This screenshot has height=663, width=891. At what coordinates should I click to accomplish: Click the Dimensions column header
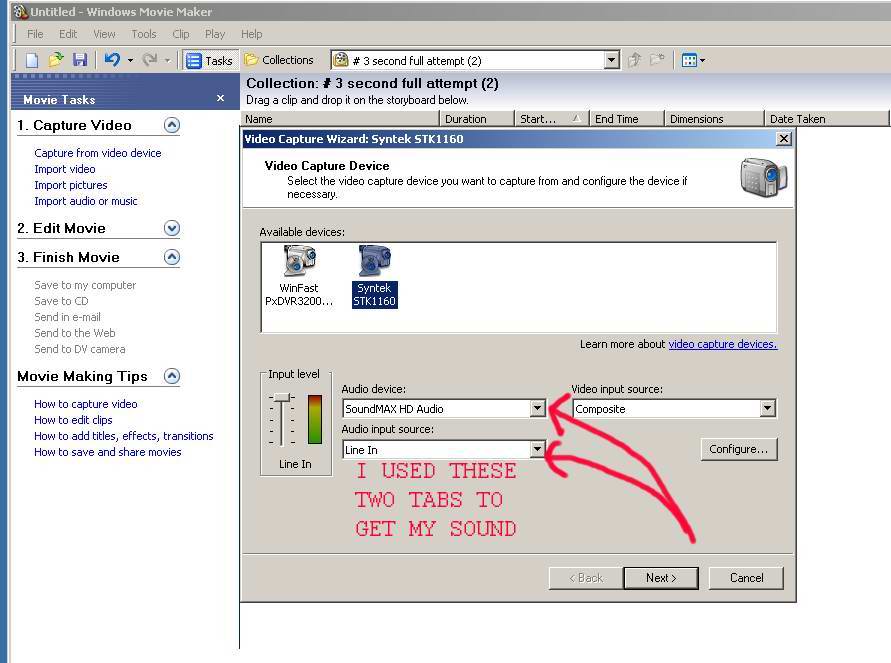[x=714, y=119]
